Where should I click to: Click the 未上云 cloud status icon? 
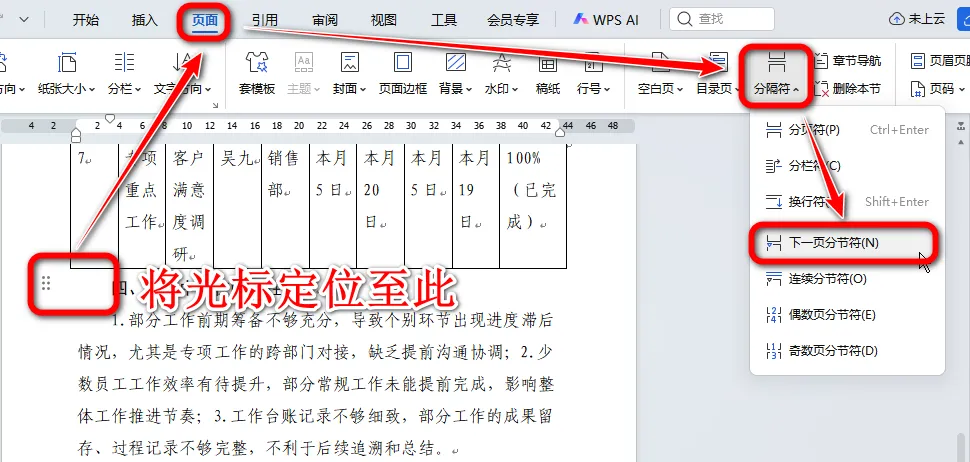tap(896, 19)
